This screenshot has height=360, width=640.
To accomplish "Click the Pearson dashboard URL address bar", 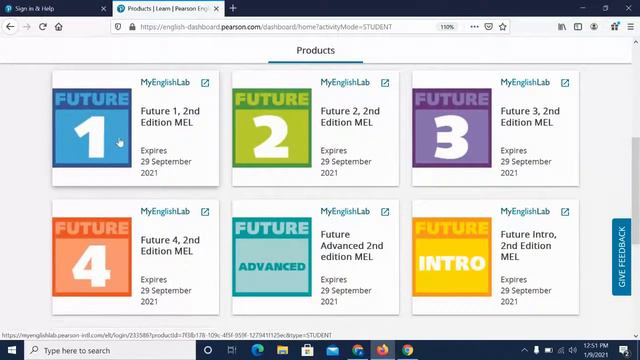I will (x=266, y=27).
